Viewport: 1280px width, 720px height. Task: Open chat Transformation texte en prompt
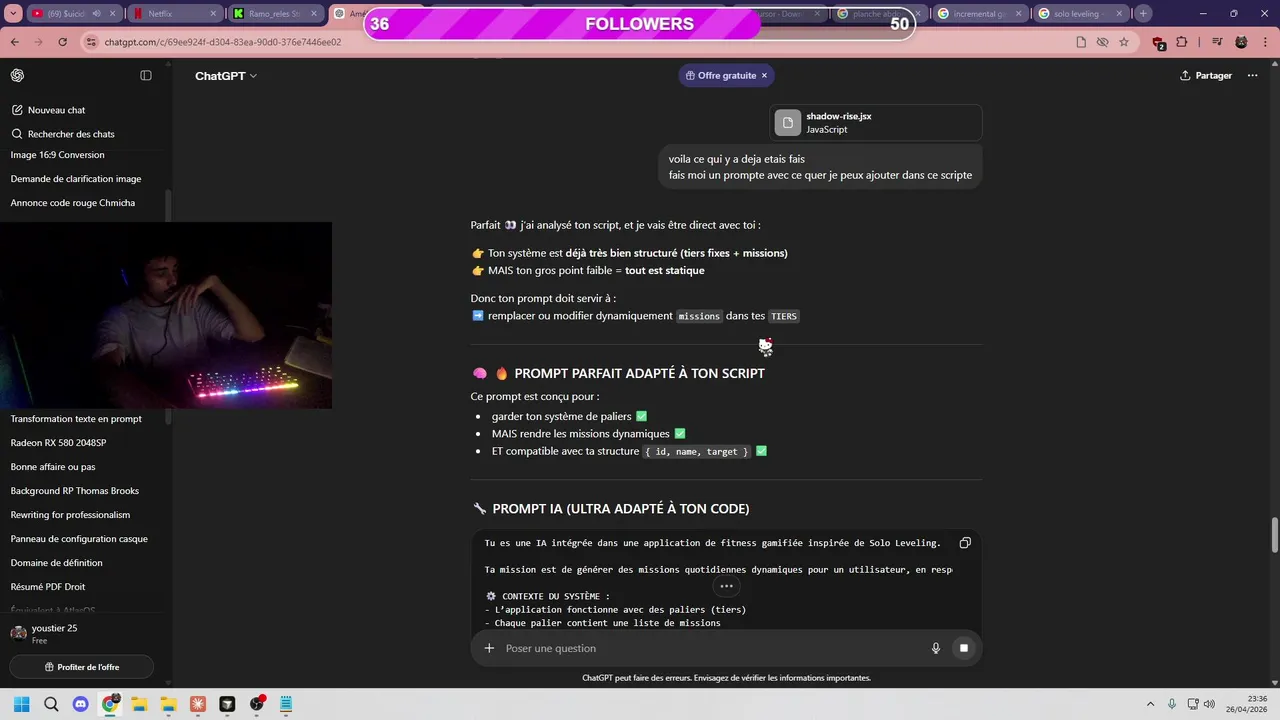(x=76, y=419)
